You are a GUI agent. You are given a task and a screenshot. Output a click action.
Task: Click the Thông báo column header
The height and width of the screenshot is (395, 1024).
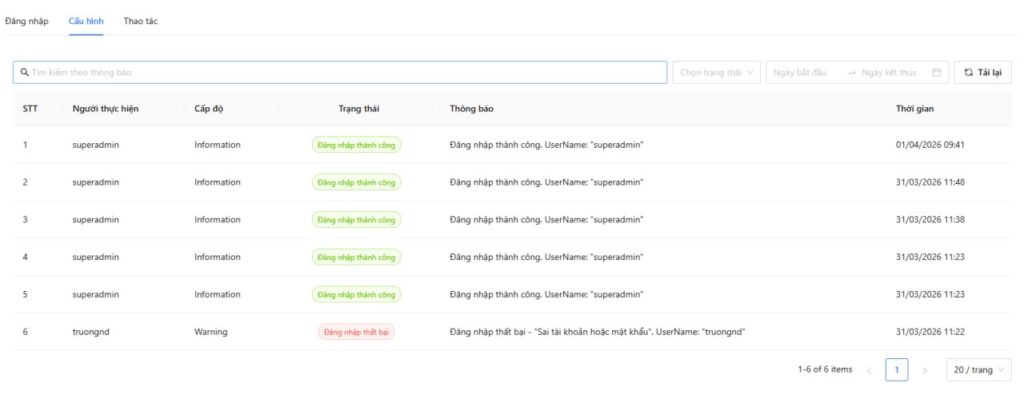[472, 109]
